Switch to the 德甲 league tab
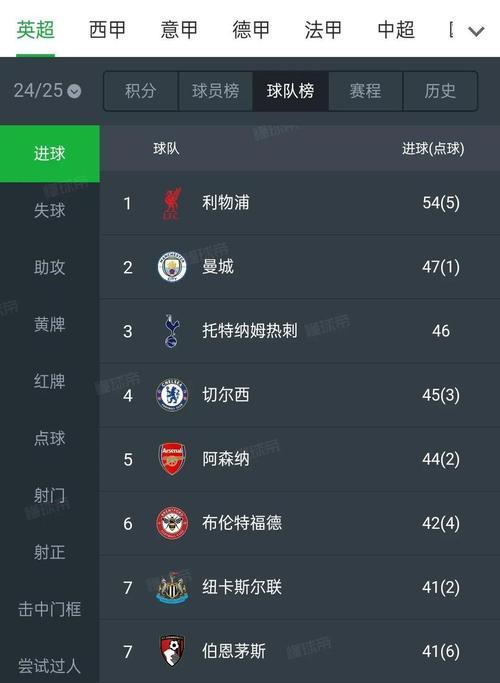 tap(251, 30)
